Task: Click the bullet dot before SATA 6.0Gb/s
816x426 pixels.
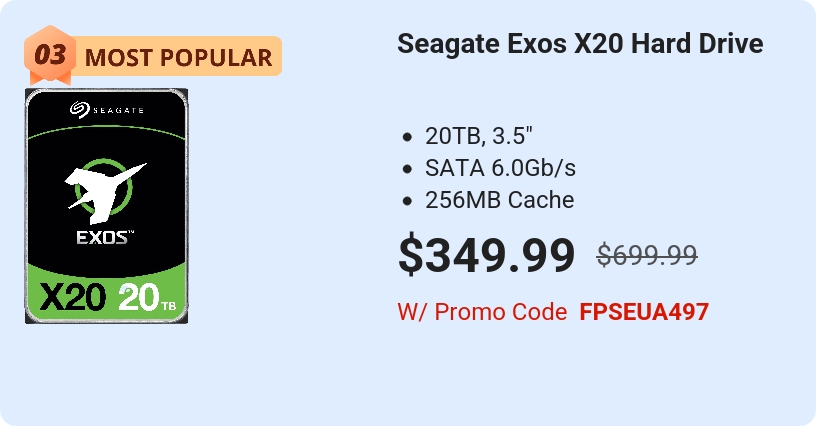Action: (407, 169)
